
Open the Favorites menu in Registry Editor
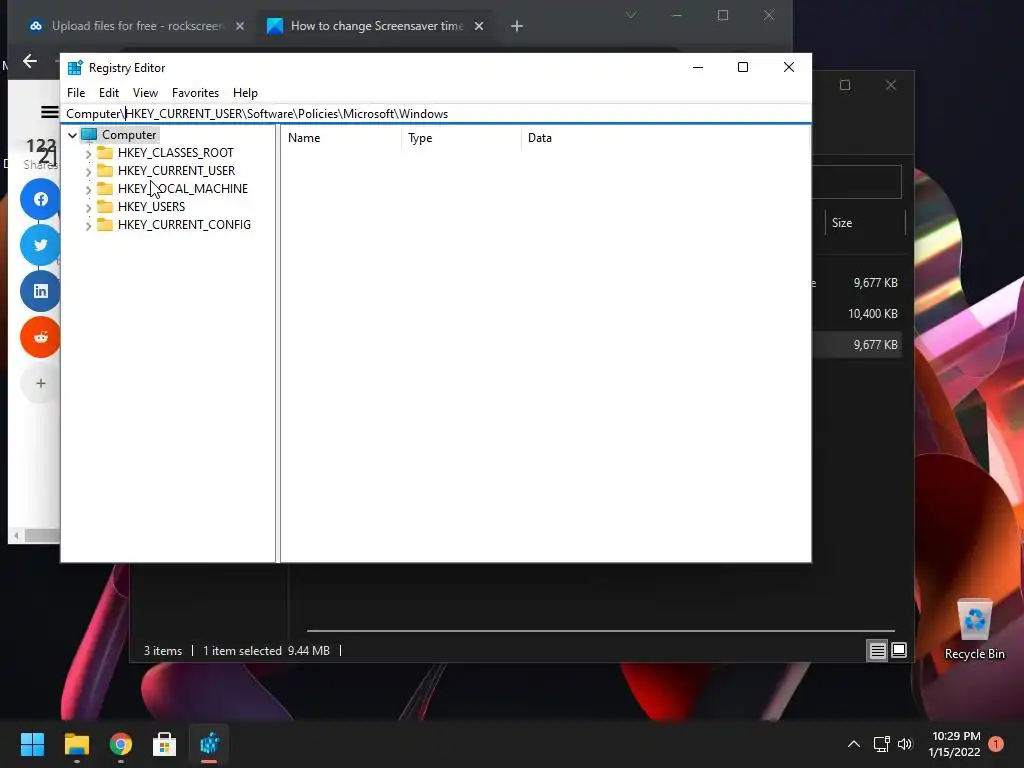tap(195, 93)
